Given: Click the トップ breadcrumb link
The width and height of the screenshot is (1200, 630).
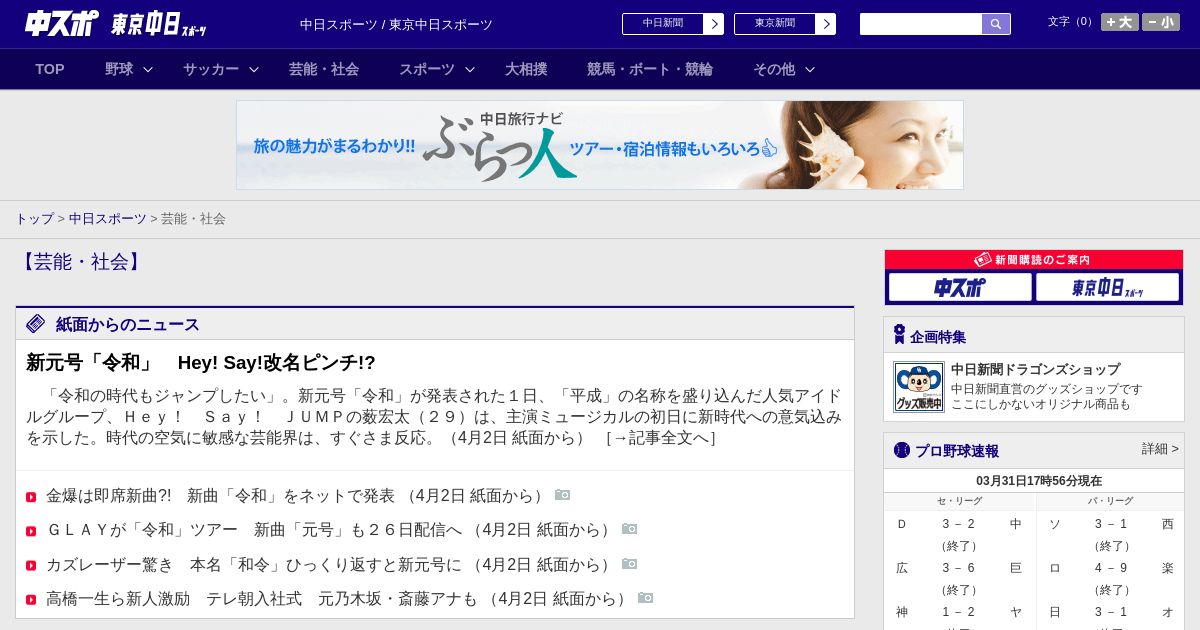Looking at the screenshot, I should click(x=34, y=218).
